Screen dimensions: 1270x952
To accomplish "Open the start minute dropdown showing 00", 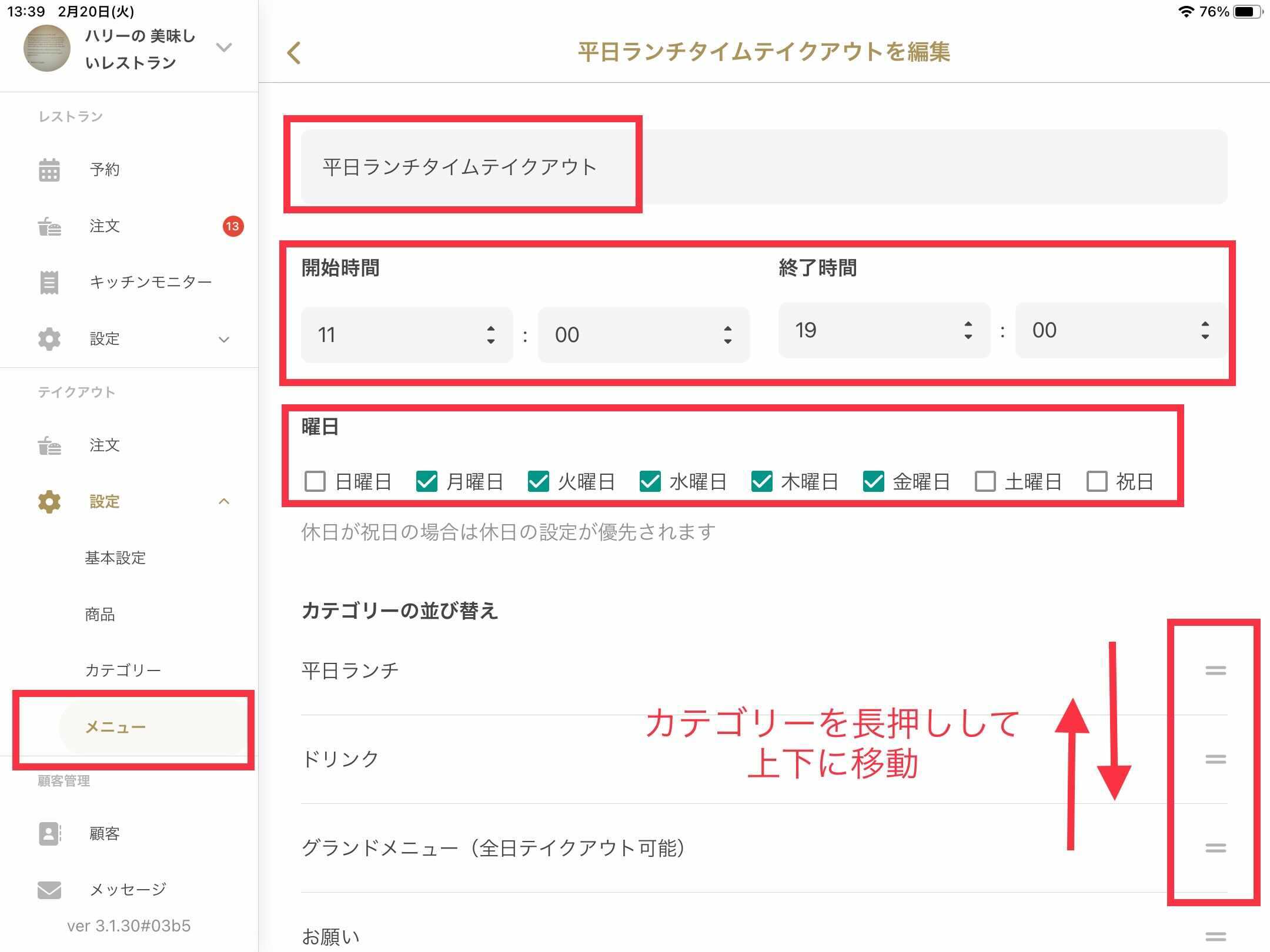I will (644, 335).
